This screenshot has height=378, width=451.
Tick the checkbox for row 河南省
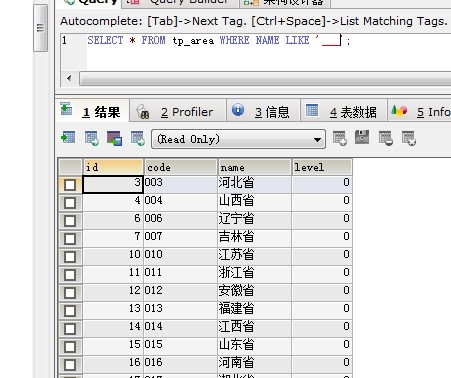coord(70,365)
